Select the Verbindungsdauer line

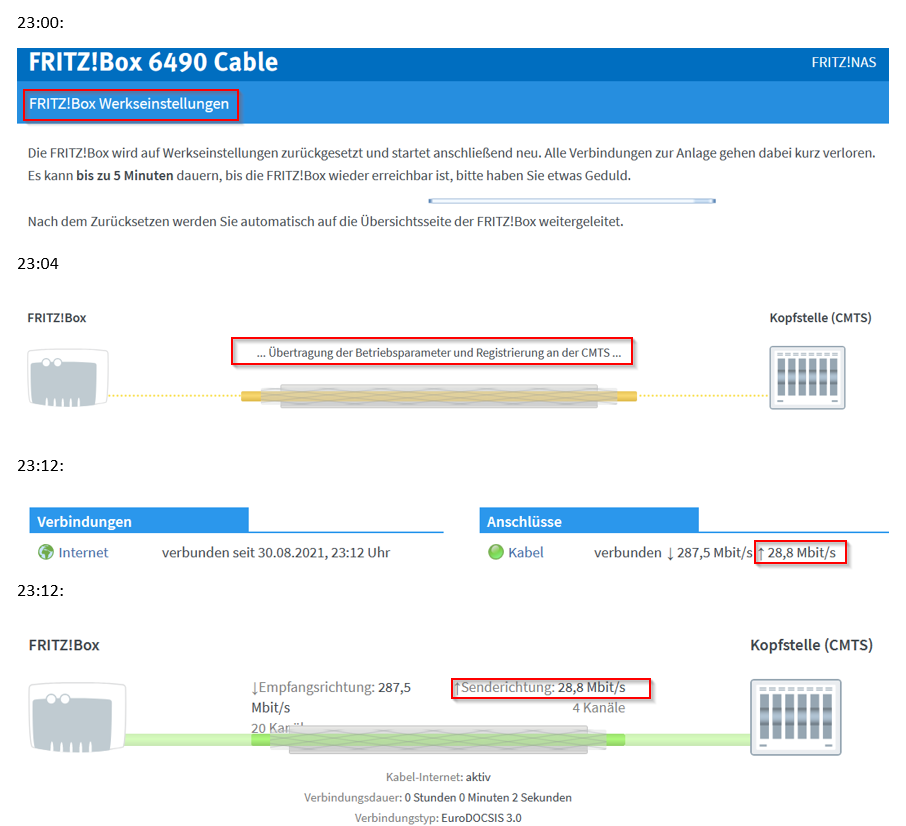click(x=438, y=798)
